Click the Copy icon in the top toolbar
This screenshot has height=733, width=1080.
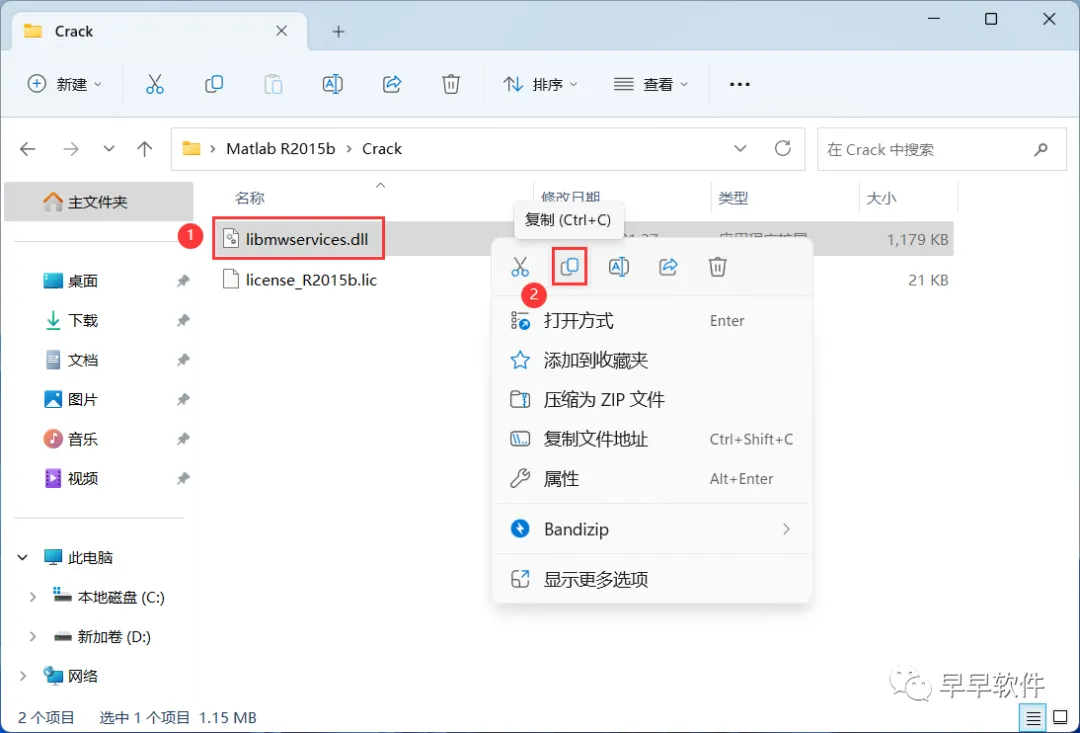tap(214, 84)
